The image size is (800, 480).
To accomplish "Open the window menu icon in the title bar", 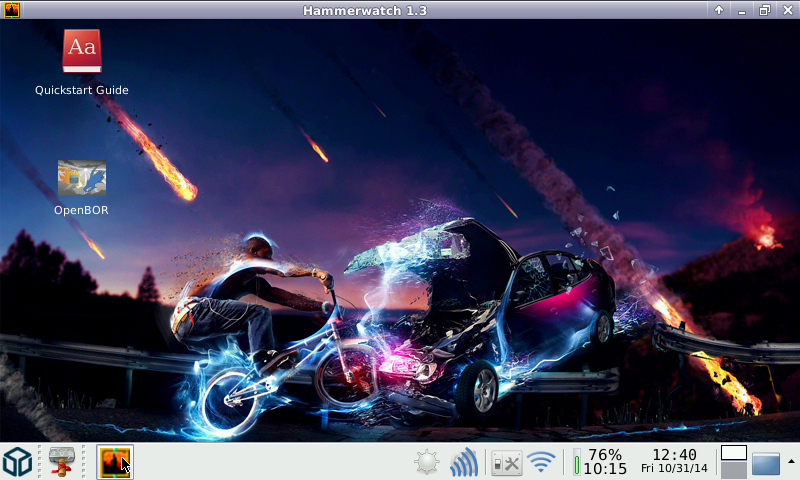I will (x=10, y=10).
